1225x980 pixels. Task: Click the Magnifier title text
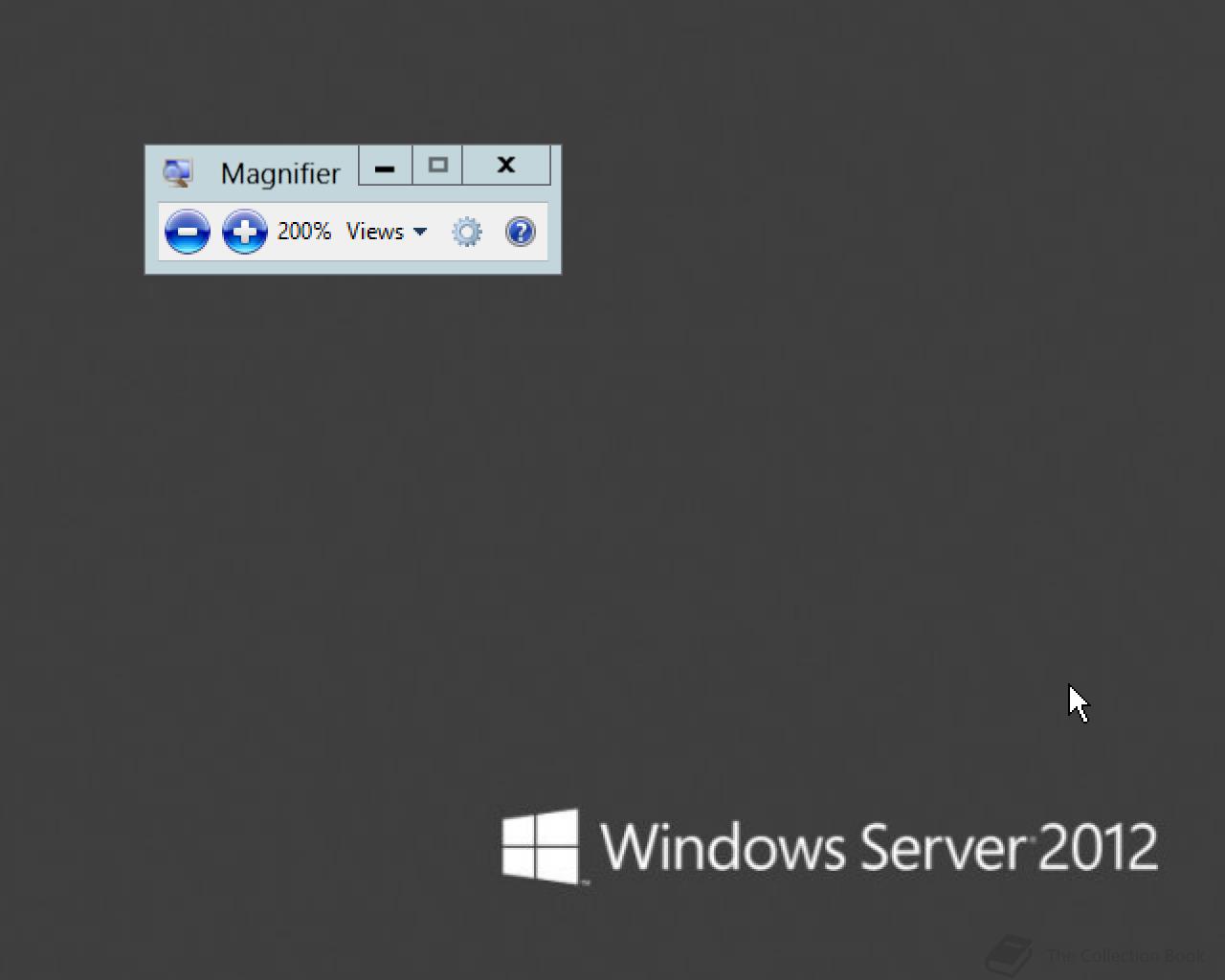tap(280, 174)
